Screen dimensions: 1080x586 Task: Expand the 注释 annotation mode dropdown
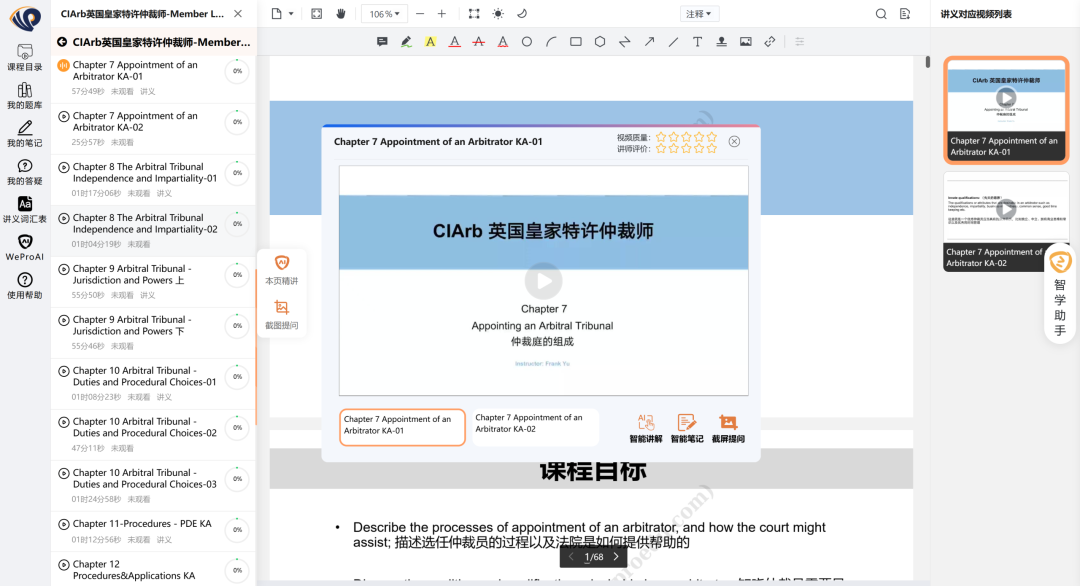pyautogui.click(x=699, y=14)
